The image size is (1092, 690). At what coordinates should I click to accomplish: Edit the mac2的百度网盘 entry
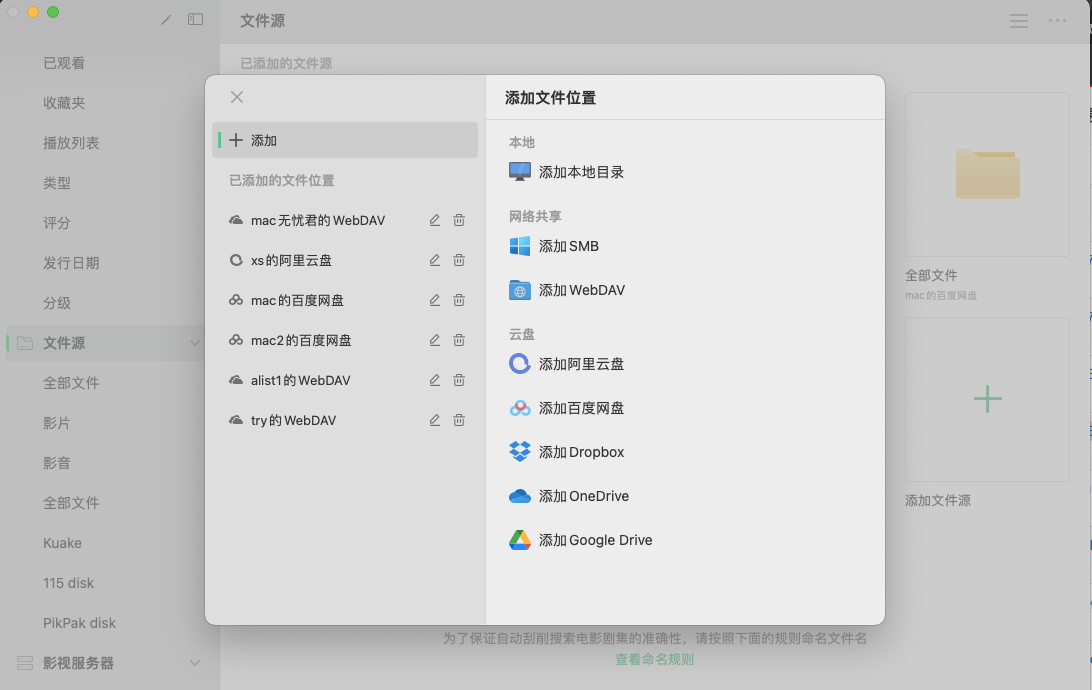click(x=435, y=340)
